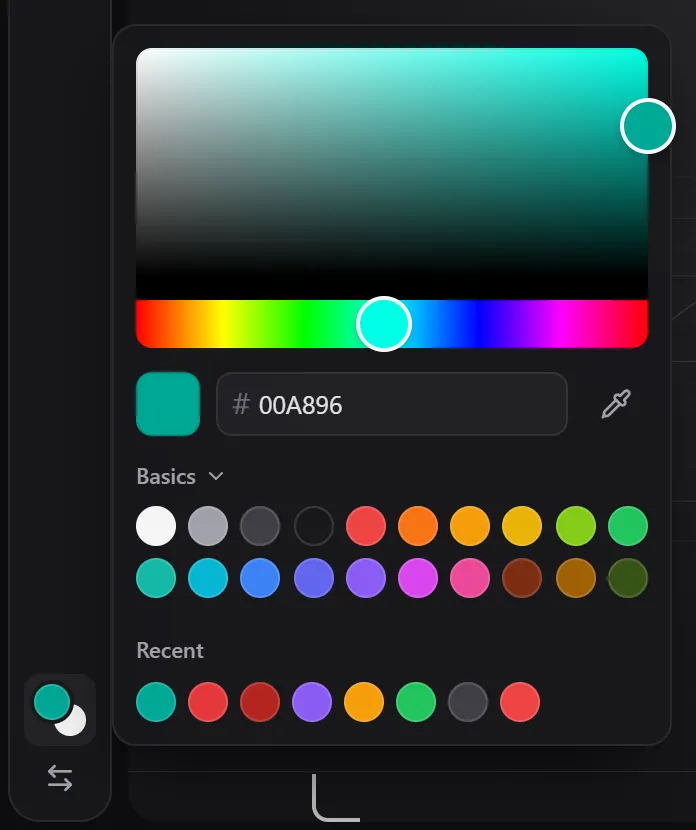Select the dark red swatch in Recent

[260, 702]
